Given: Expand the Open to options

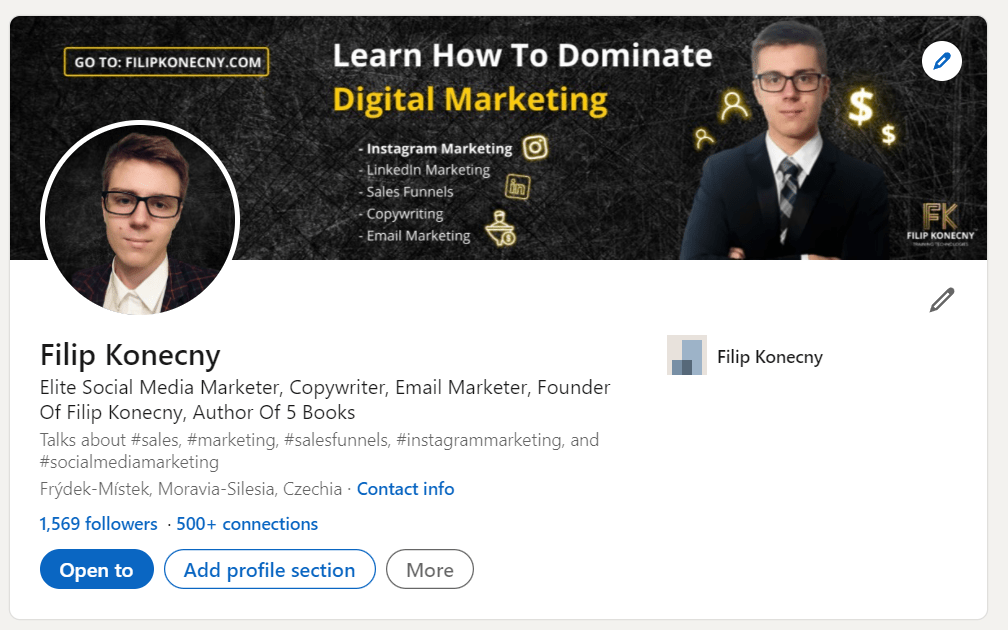Looking at the screenshot, I should point(96,570).
